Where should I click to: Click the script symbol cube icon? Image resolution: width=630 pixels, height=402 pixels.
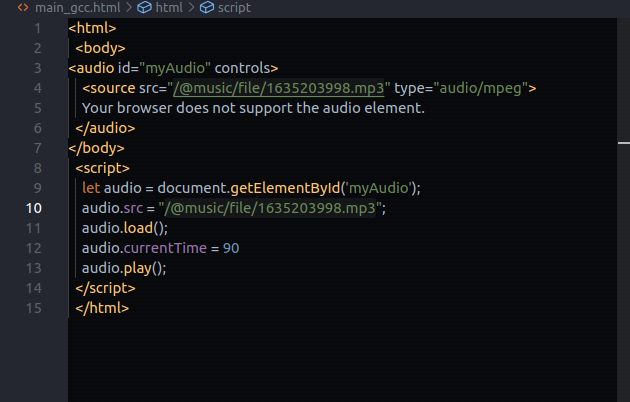207,8
